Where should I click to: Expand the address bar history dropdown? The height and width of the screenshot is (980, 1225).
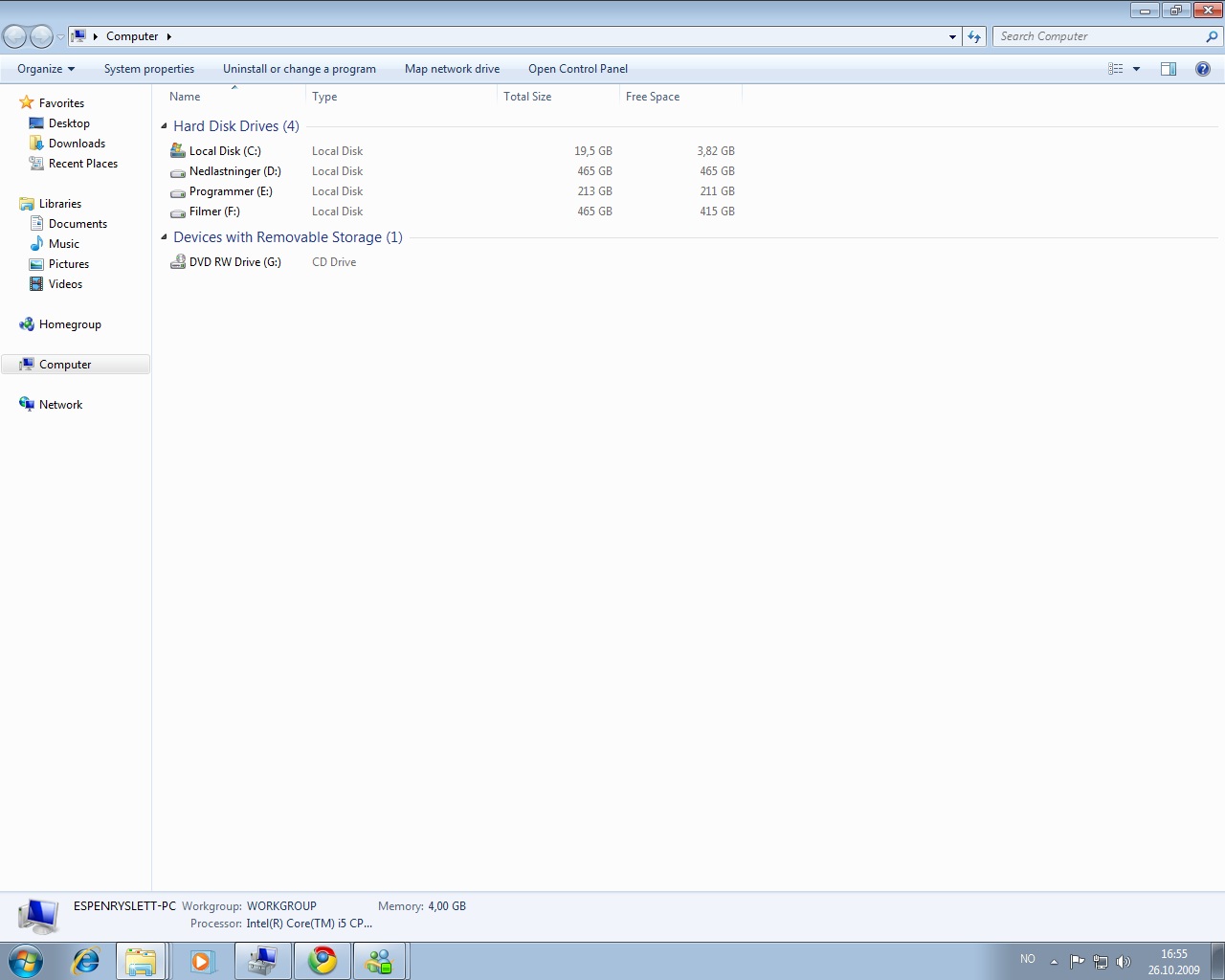[x=952, y=36]
